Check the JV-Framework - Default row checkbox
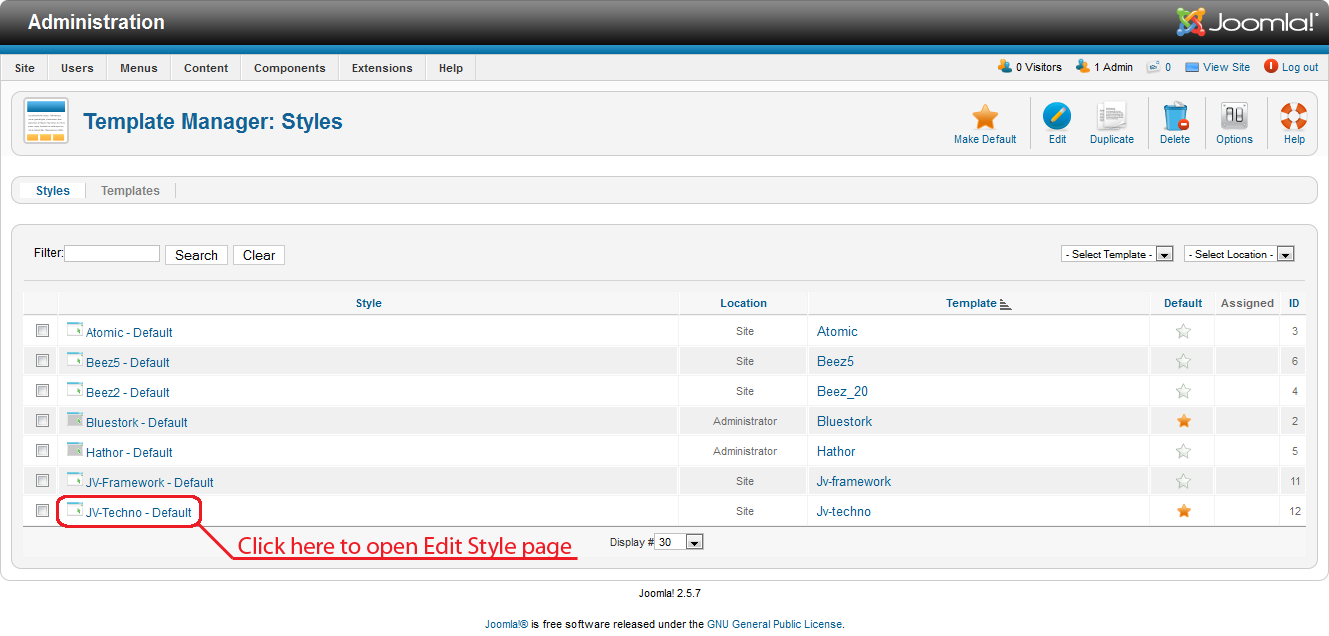The width and height of the screenshot is (1329, 636). 42,480
